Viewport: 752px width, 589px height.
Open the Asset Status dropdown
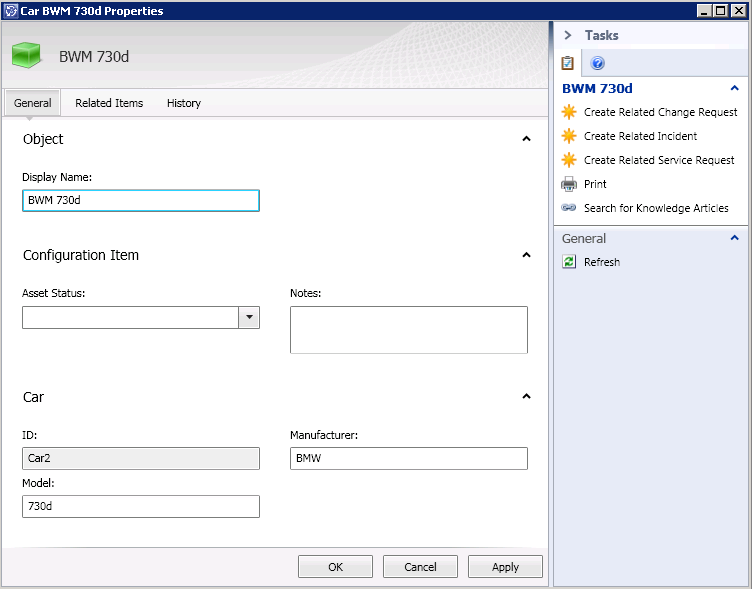tap(249, 318)
